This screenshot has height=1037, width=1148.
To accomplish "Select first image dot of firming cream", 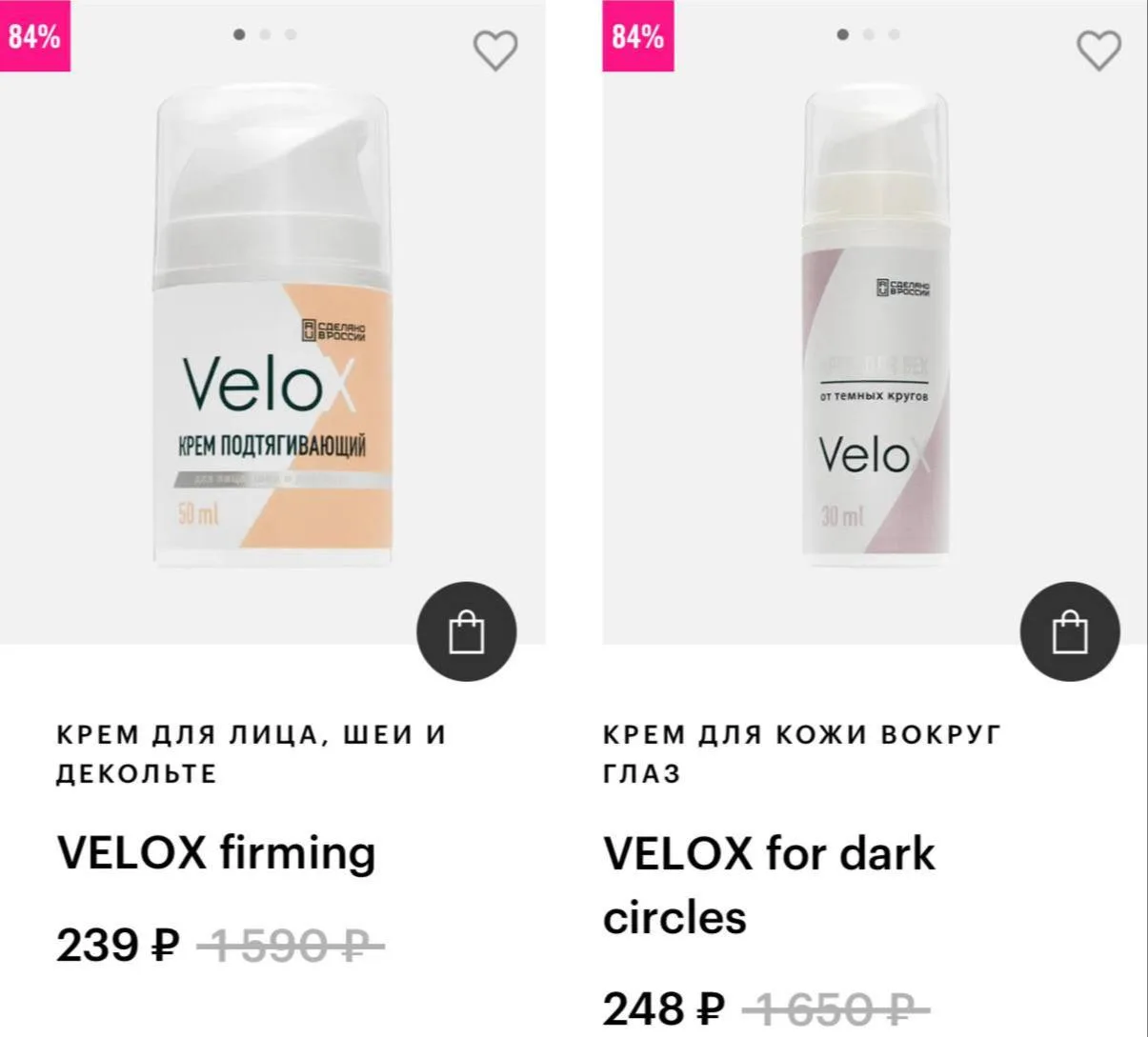I will (239, 34).
